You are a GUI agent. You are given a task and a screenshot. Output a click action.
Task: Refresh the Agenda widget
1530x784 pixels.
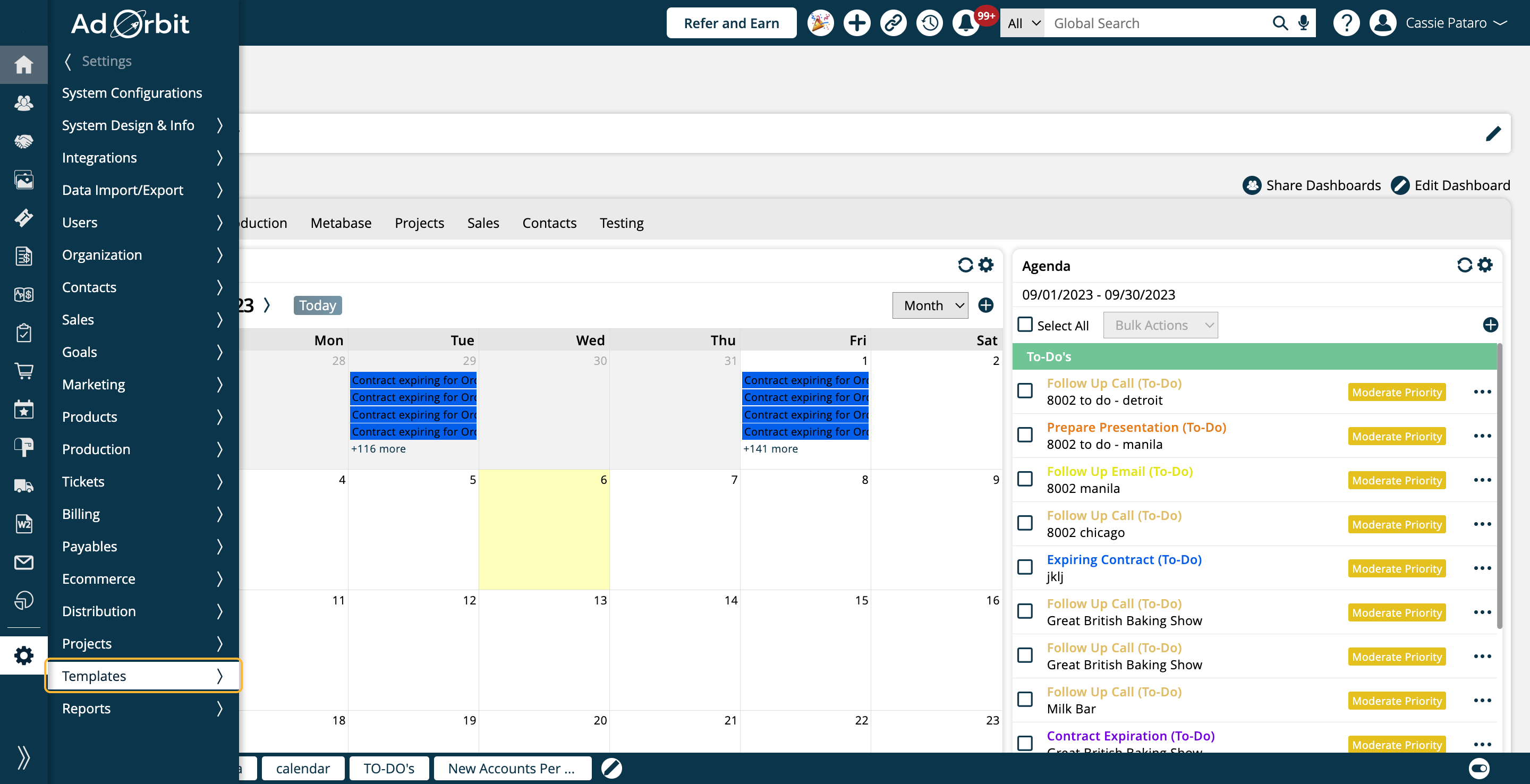(x=1464, y=265)
